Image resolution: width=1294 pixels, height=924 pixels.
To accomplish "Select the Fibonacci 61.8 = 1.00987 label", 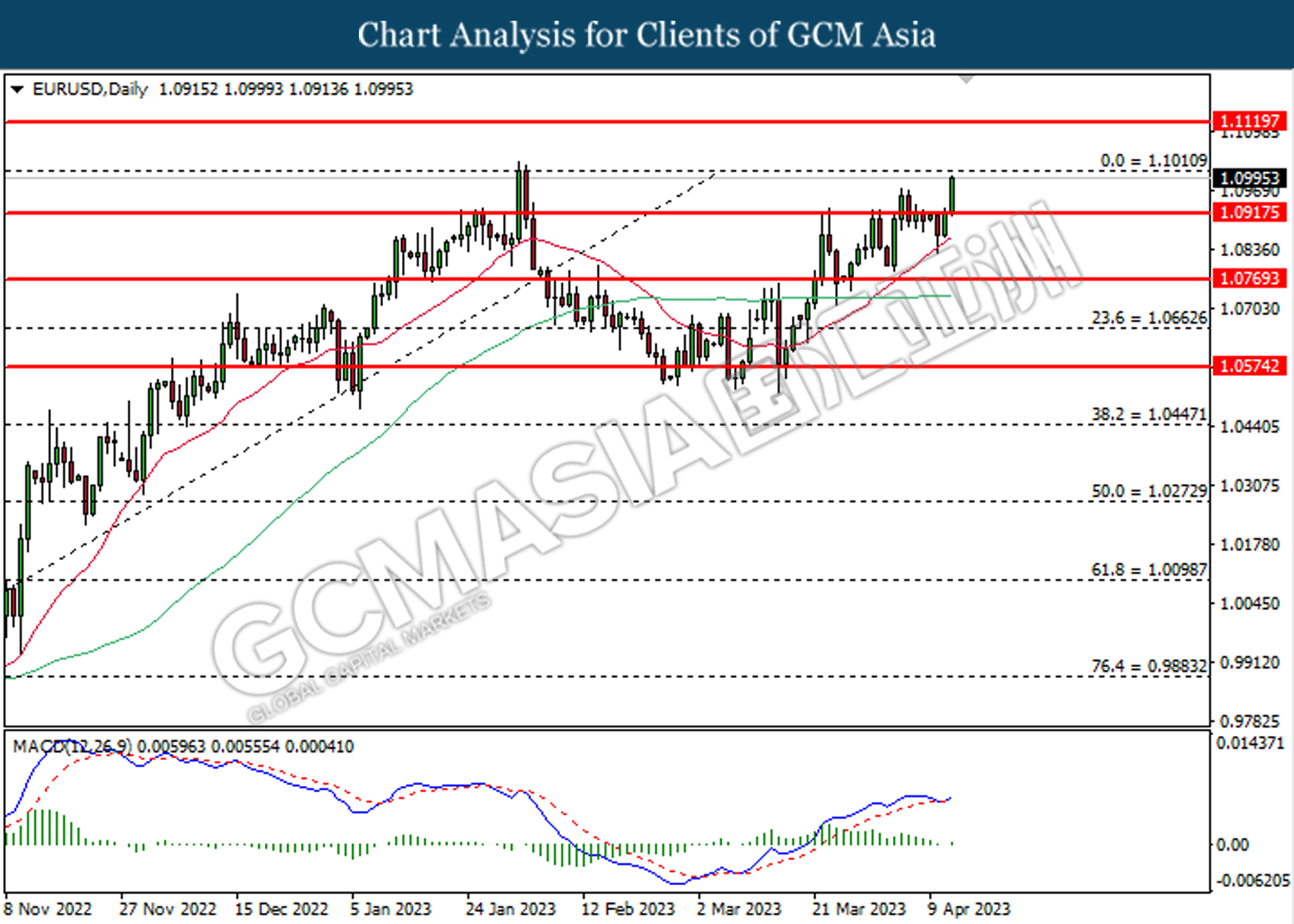I will click(1149, 569).
